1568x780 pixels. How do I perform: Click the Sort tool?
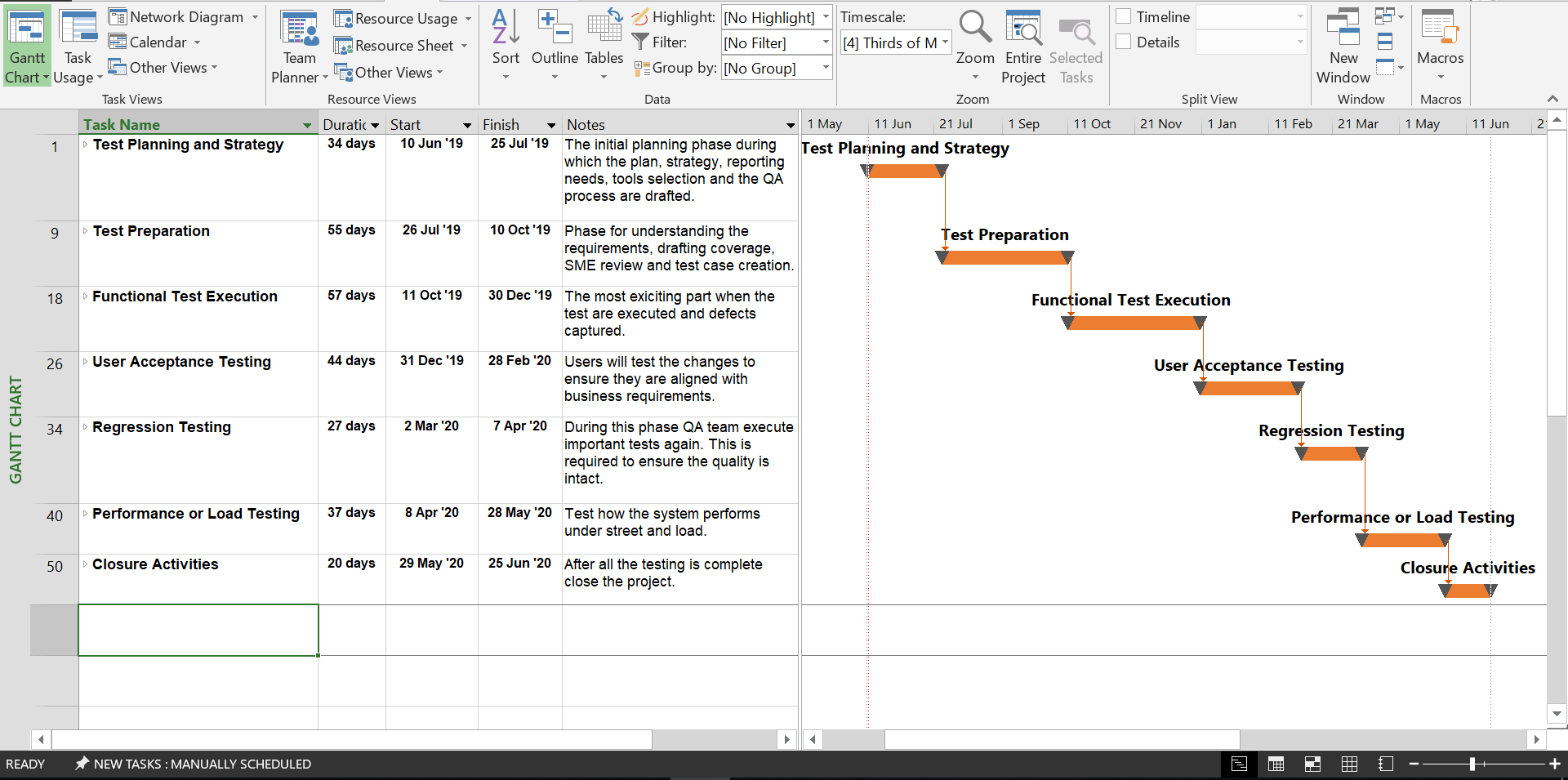(506, 41)
